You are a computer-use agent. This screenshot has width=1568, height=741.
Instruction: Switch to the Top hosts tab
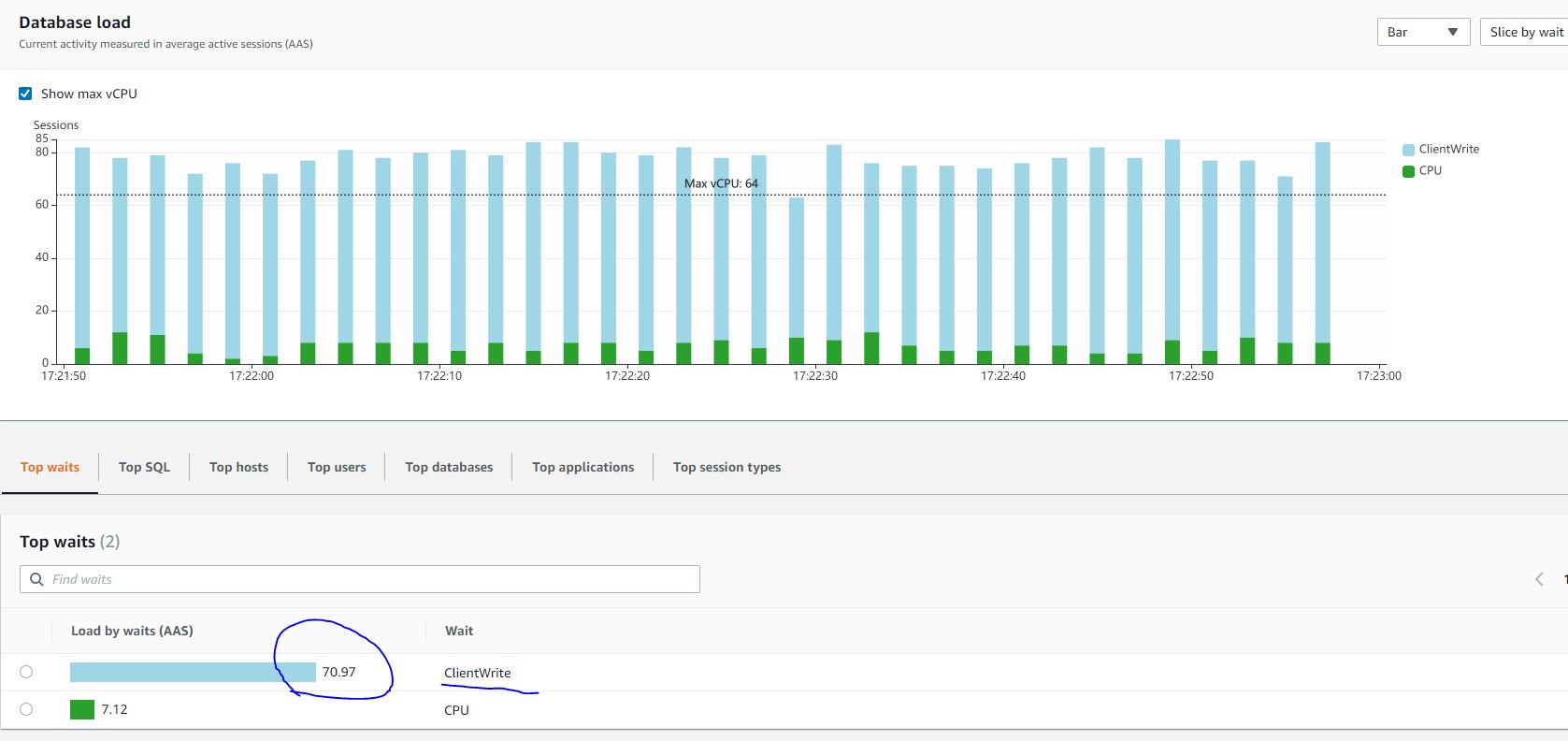tap(238, 467)
